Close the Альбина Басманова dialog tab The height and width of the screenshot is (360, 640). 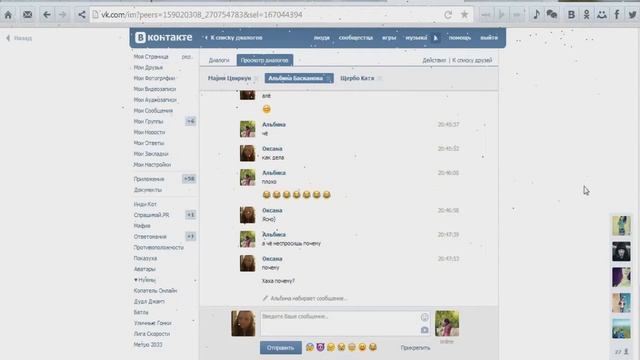point(328,78)
